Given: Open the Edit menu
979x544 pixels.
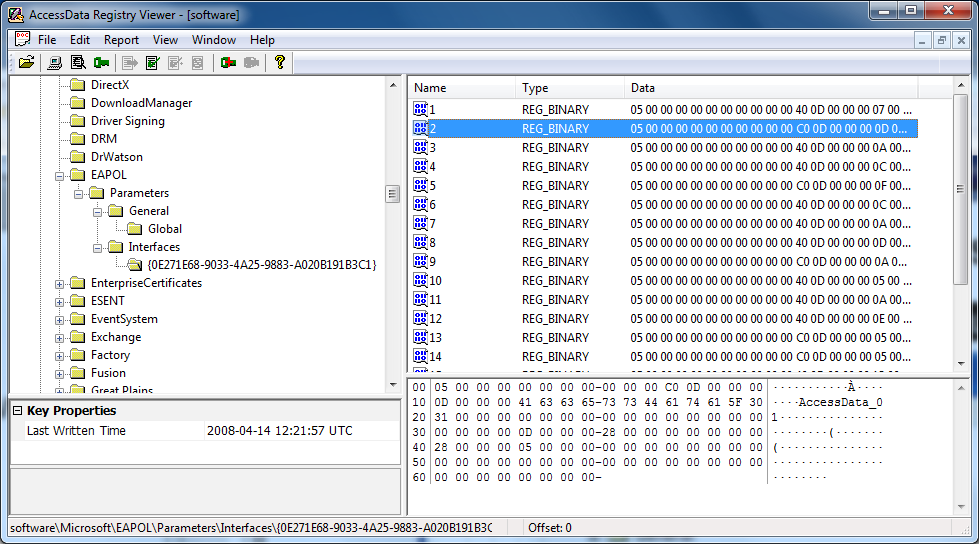Looking at the screenshot, I should point(80,40).
